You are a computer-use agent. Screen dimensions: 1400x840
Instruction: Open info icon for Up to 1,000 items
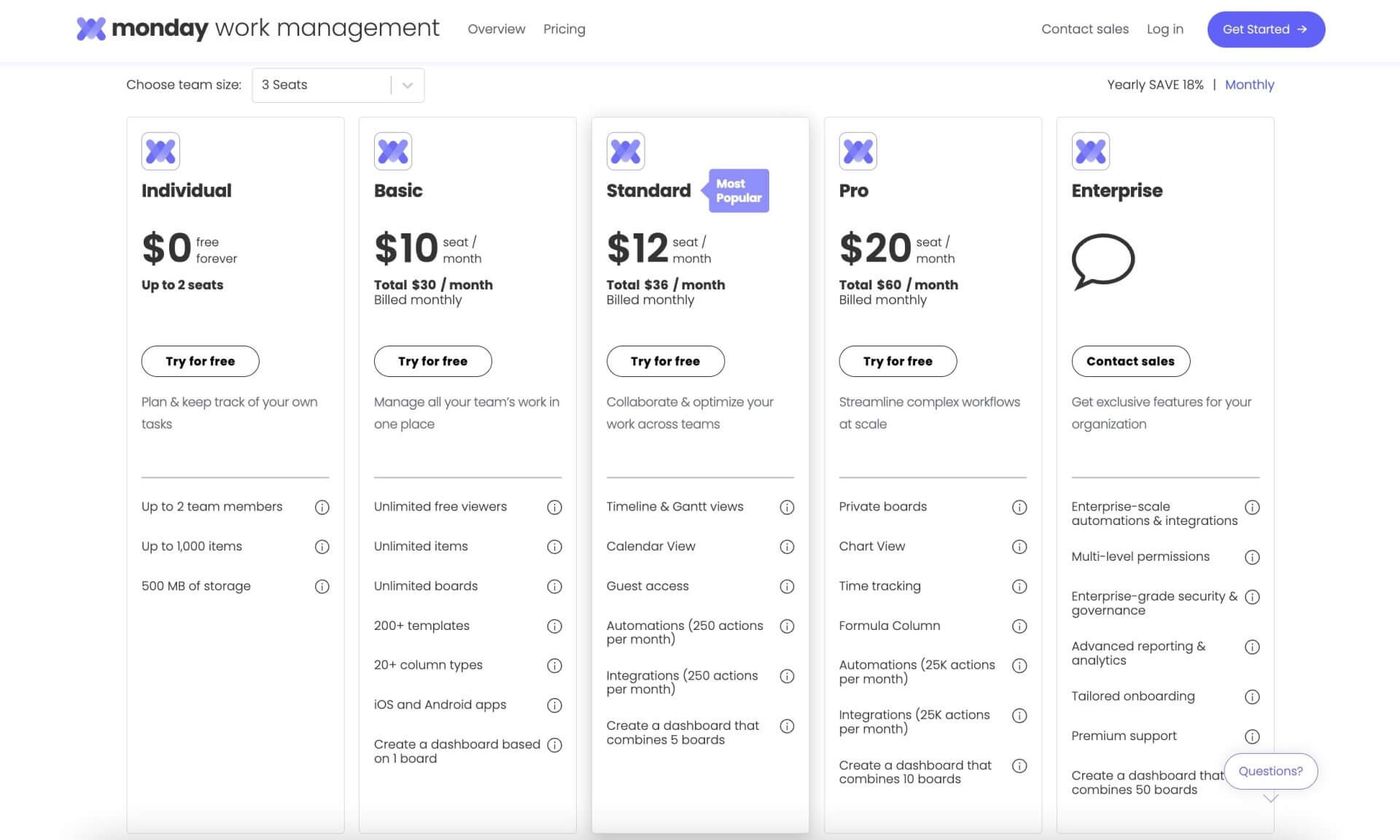tap(322, 547)
